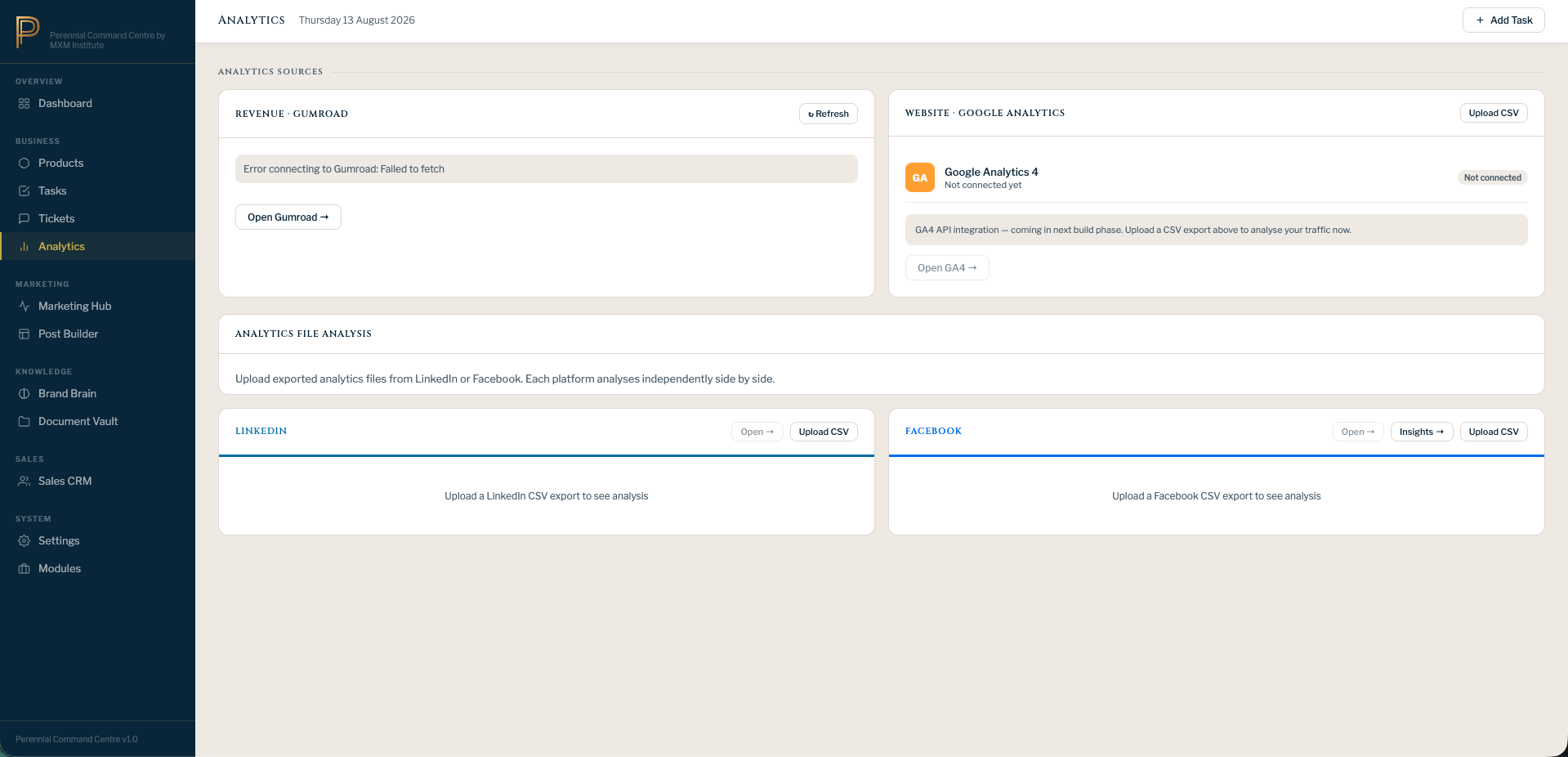Click the Document Vault folder icon
Viewport: 1568px width, 757px height.
click(25, 422)
